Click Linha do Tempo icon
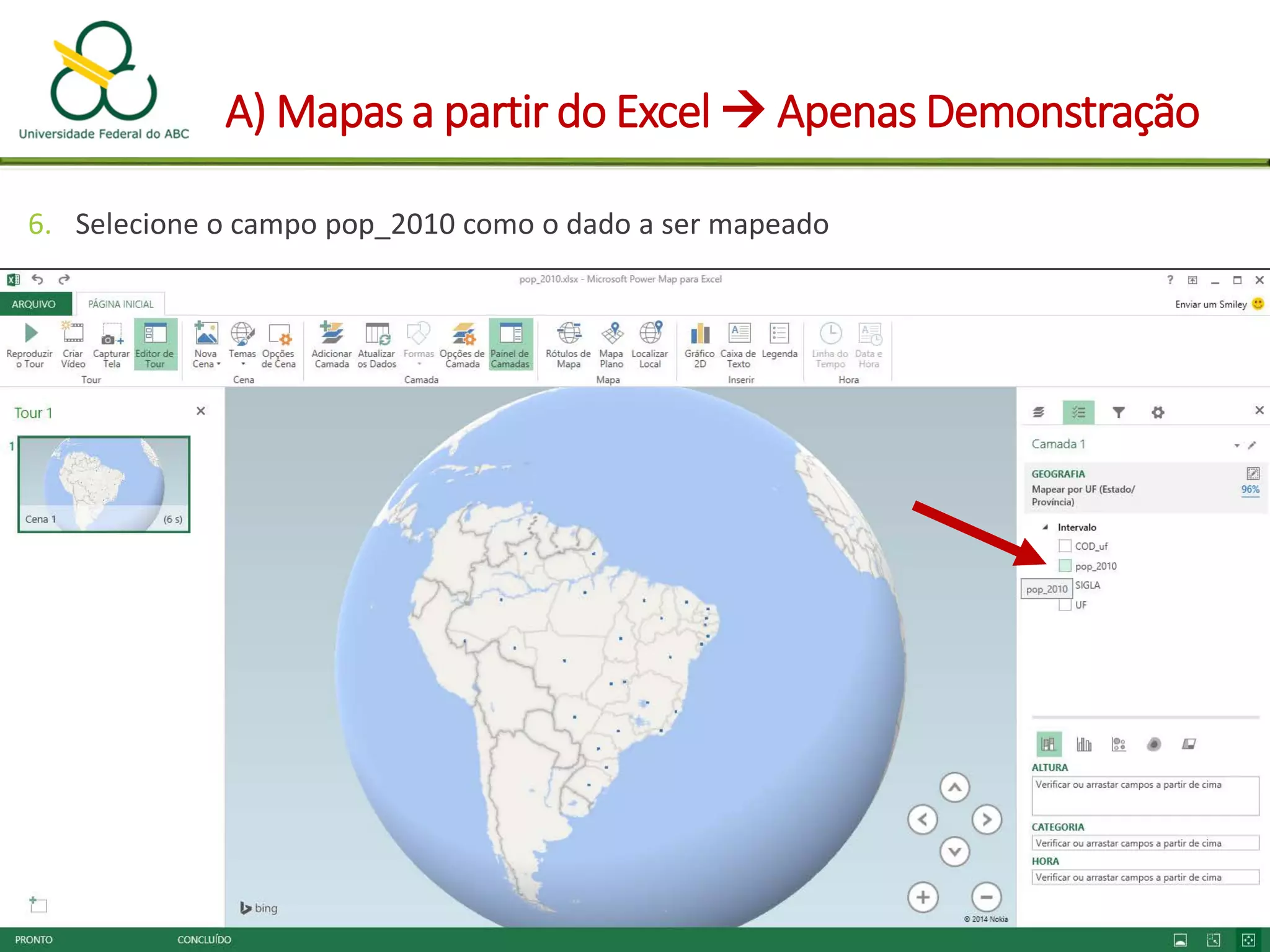Image resolution: width=1270 pixels, height=952 pixels. point(830,333)
